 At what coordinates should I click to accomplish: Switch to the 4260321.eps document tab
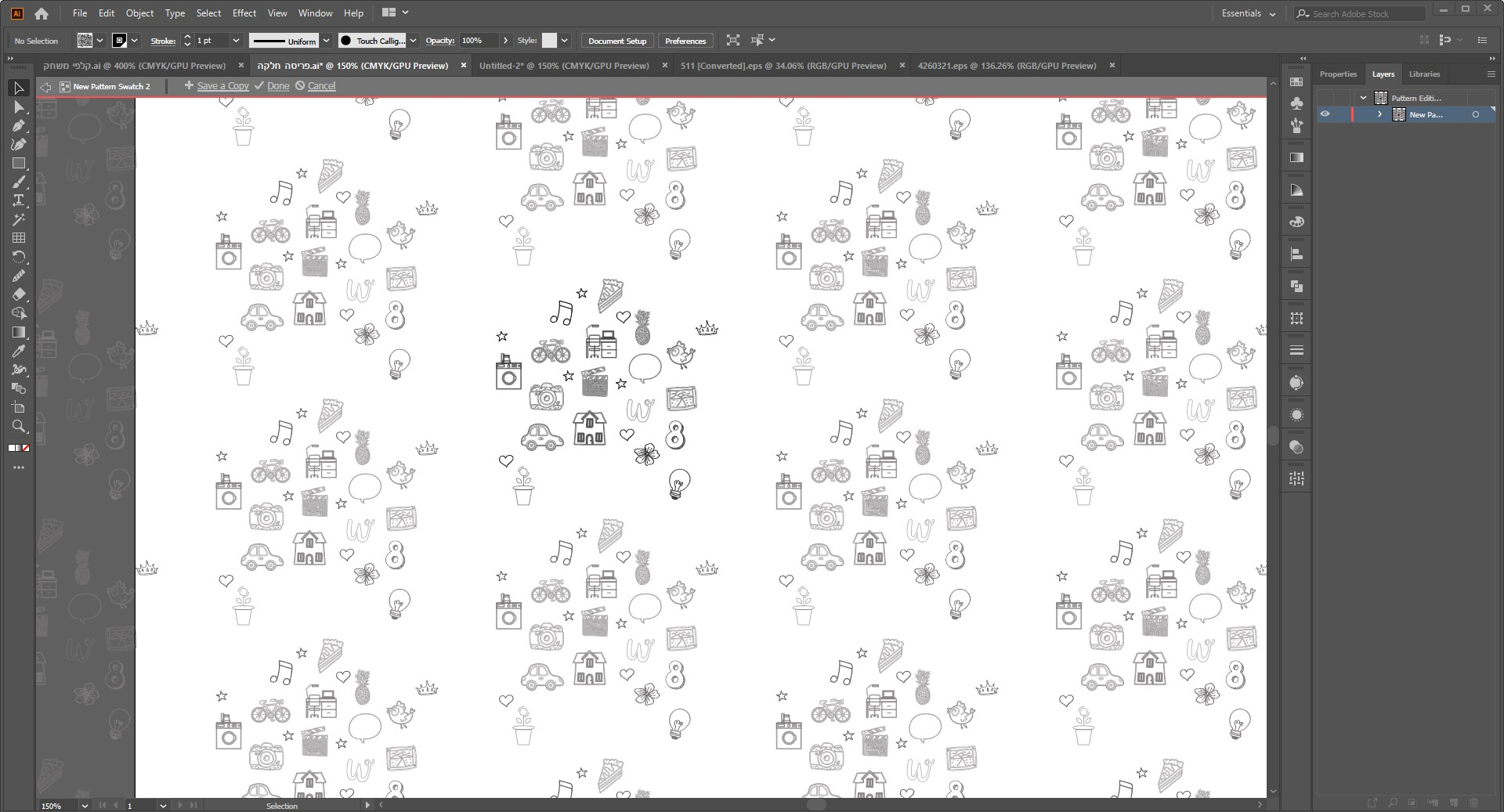(x=1007, y=66)
